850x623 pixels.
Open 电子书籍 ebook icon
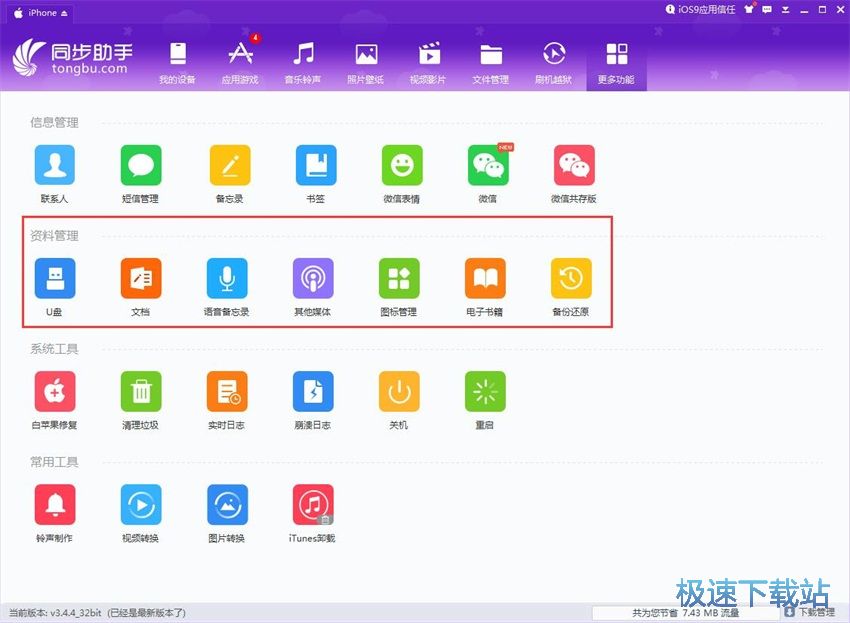(x=485, y=278)
